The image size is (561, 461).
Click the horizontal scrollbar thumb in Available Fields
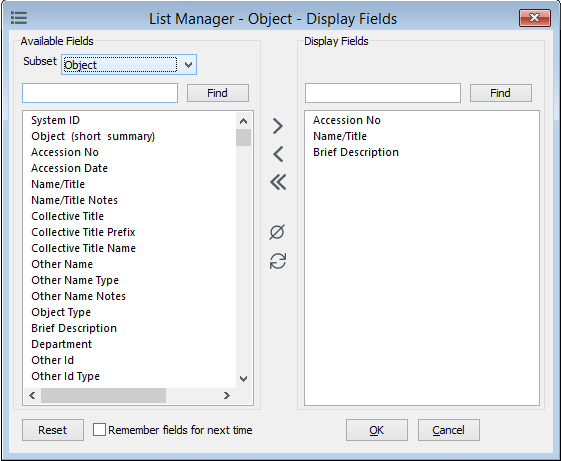[x=103, y=396]
